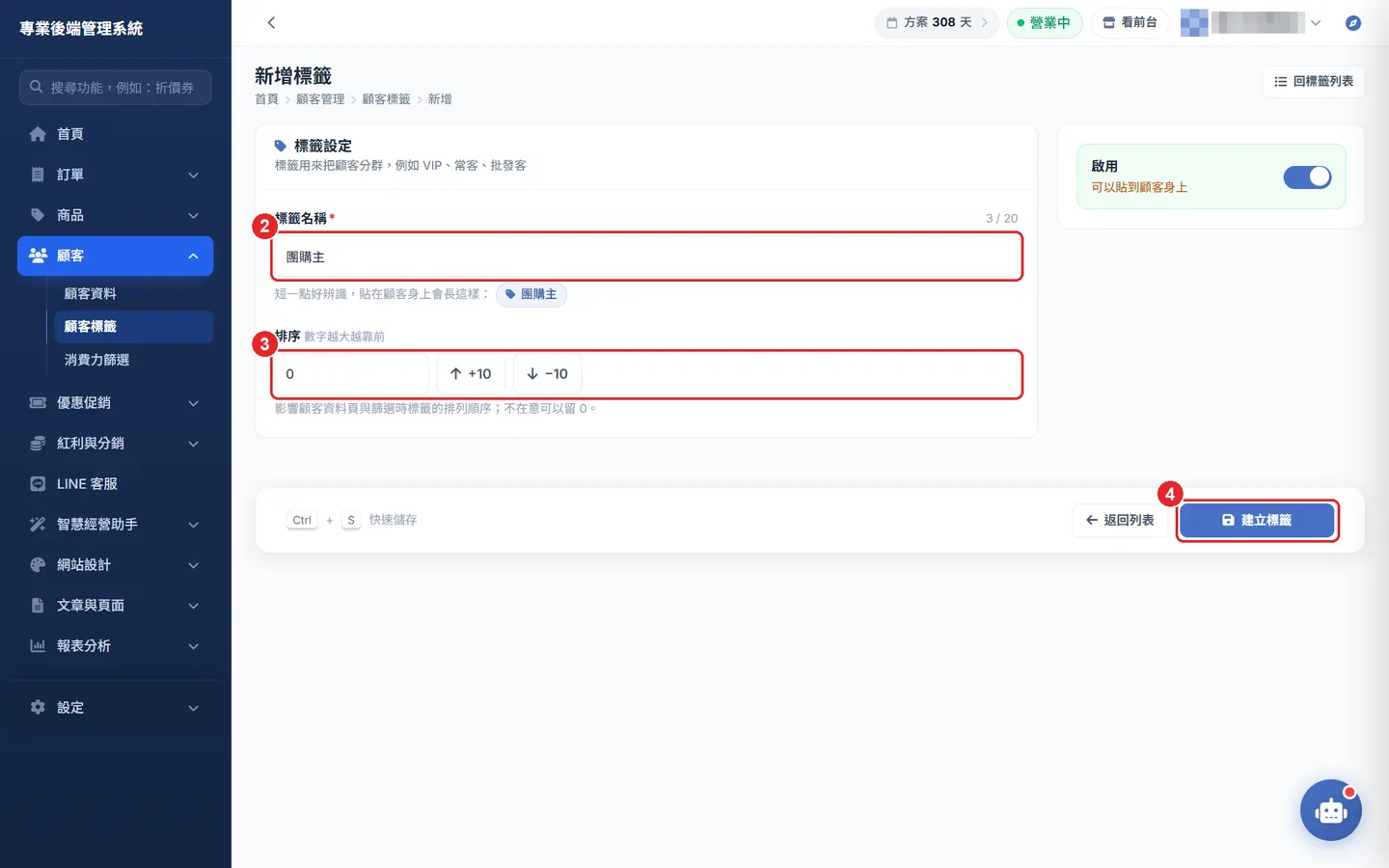Focus the 搜尋功能 sidebar search box
The height and width of the screenshot is (868, 1389).
[x=116, y=87]
